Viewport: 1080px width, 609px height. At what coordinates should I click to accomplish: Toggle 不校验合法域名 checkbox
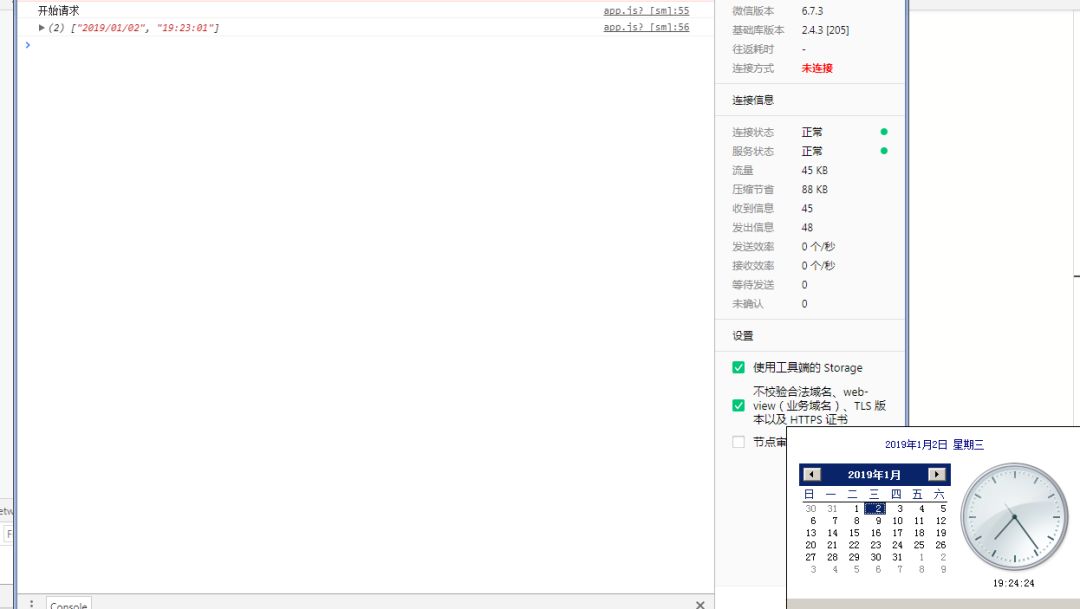tap(738, 405)
